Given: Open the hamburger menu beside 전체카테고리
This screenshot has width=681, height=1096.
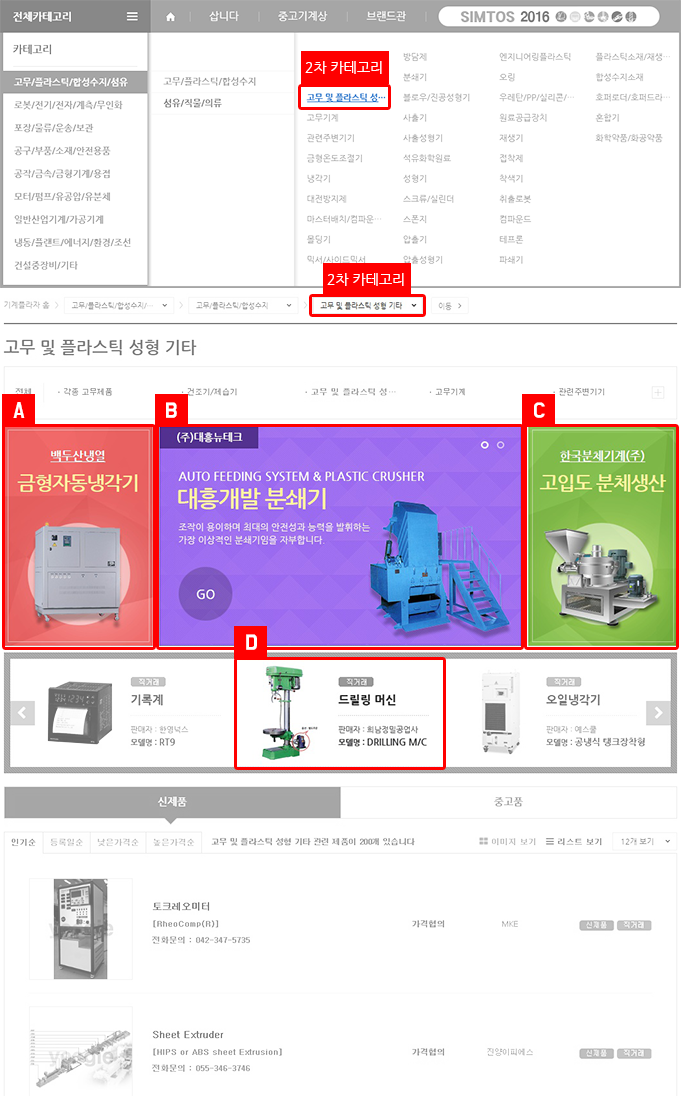Looking at the screenshot, I should [132, 16].
